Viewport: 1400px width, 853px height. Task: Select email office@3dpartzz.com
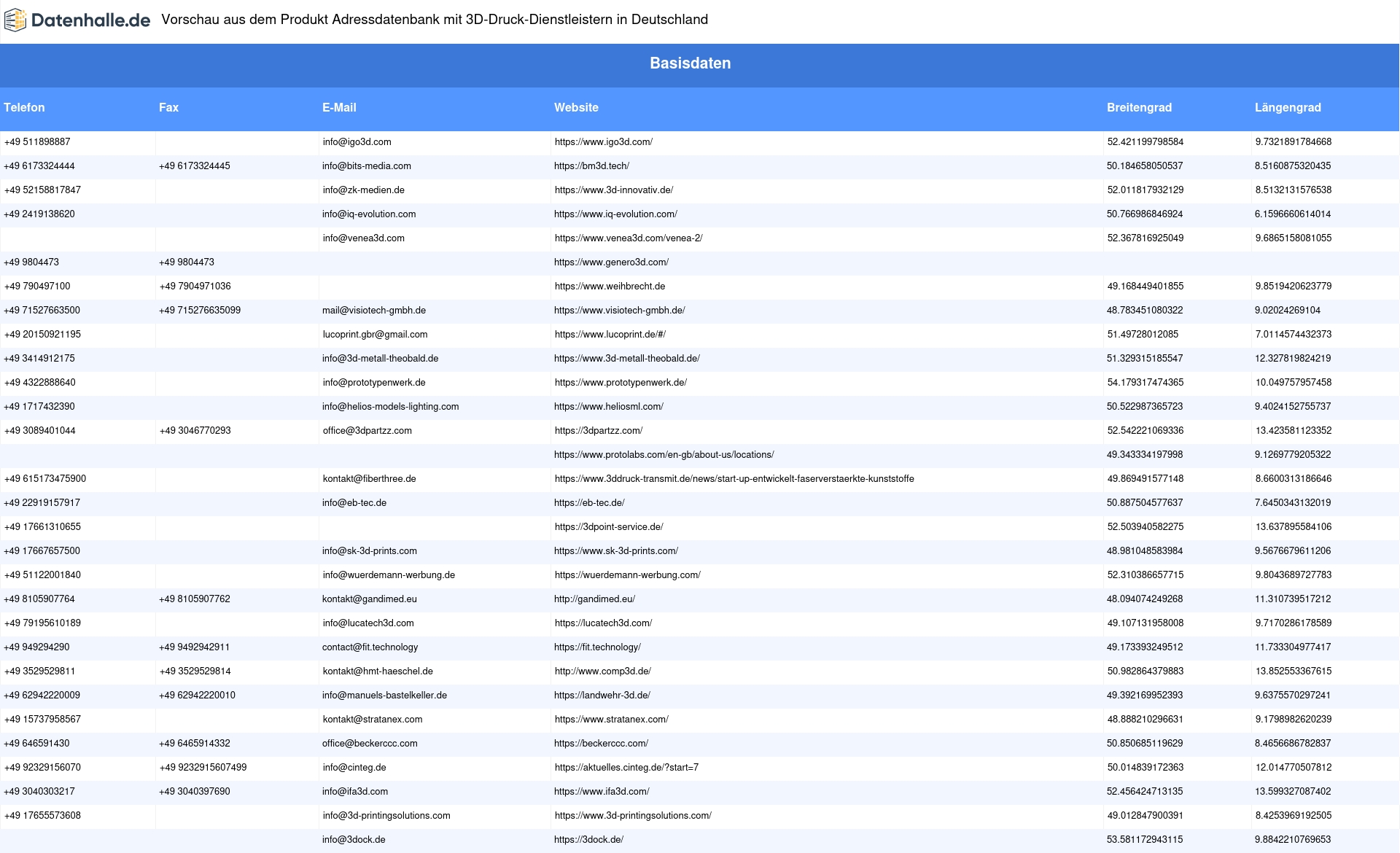[x=367, y=431]
